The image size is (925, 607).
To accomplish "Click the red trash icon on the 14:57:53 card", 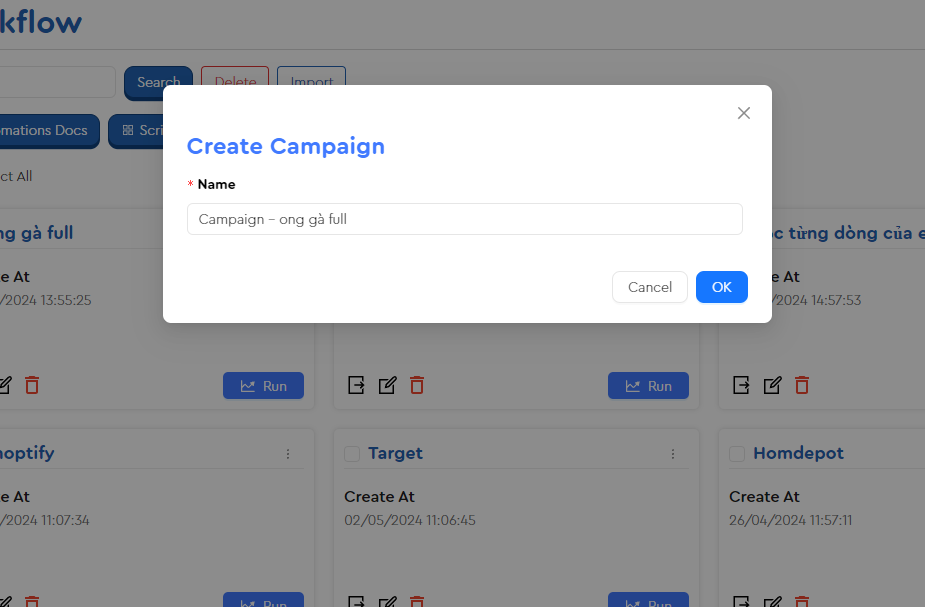I will point(802,385).
